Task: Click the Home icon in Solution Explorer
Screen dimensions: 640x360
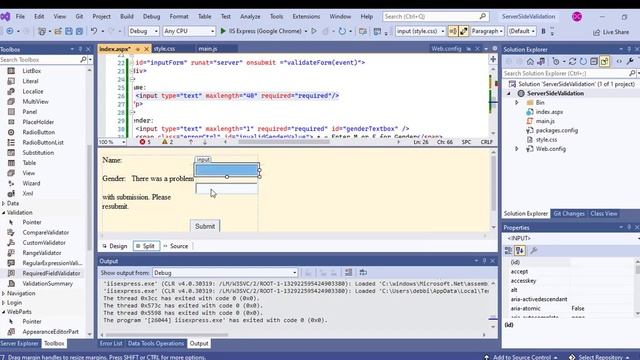Action: click(530, 62)
